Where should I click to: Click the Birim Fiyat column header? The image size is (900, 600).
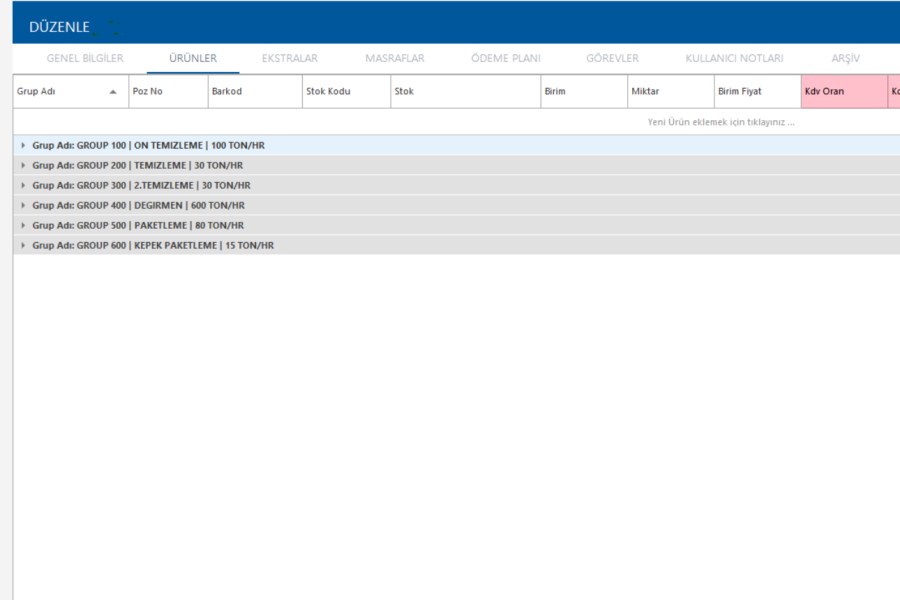(x=758, y=91)
